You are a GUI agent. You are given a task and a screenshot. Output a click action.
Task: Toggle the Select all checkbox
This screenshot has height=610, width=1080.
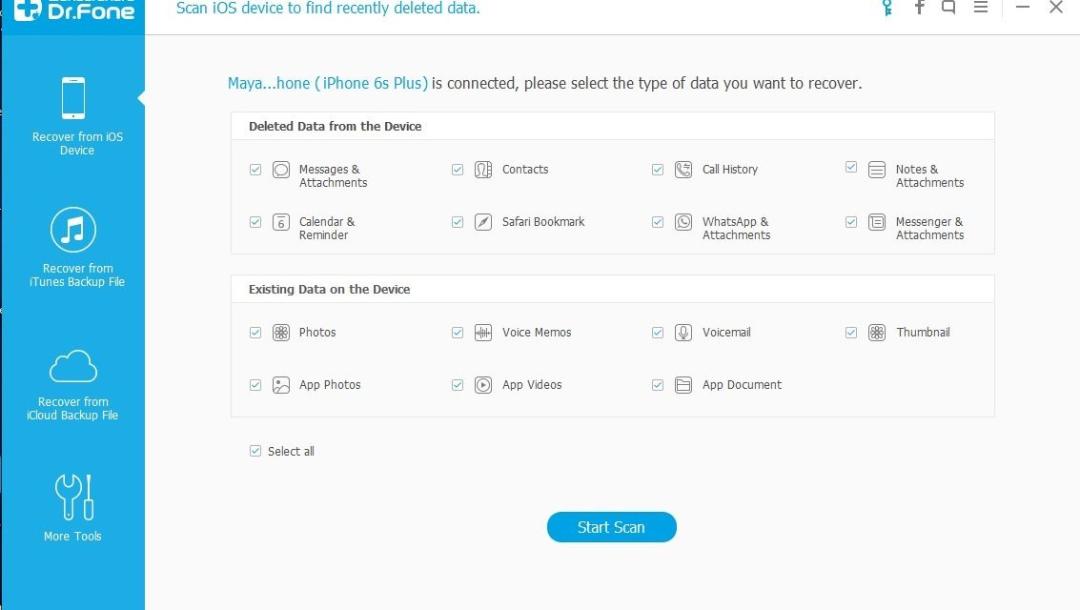point(256,451)
